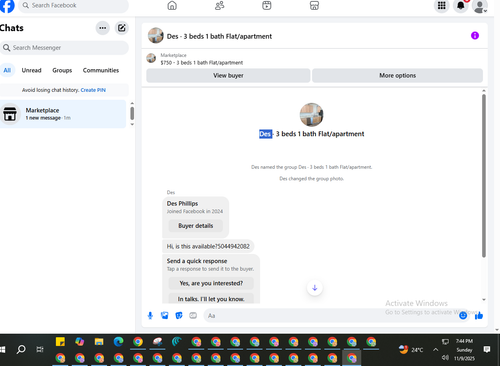
Task: Open the account profile avatar menu
Action: pyautogui.click(x=480, y=6)
